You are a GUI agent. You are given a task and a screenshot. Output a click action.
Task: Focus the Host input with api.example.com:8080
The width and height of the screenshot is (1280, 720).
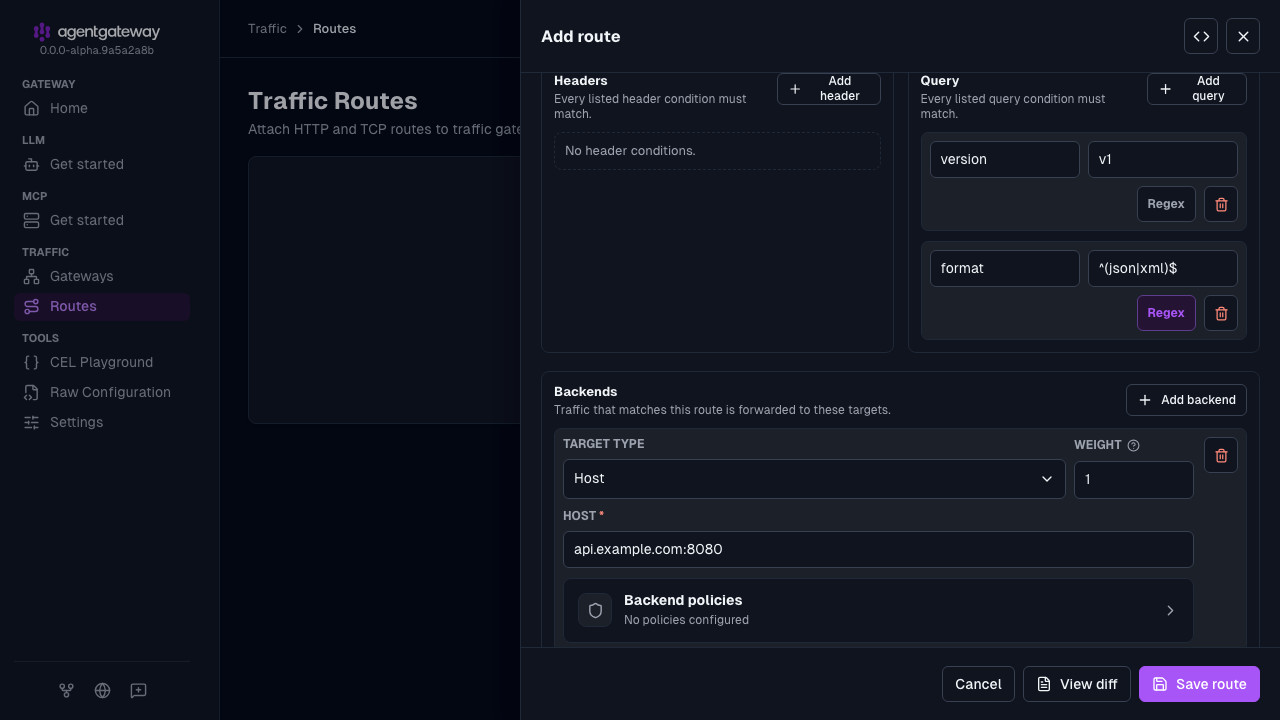tap(878, 549)
